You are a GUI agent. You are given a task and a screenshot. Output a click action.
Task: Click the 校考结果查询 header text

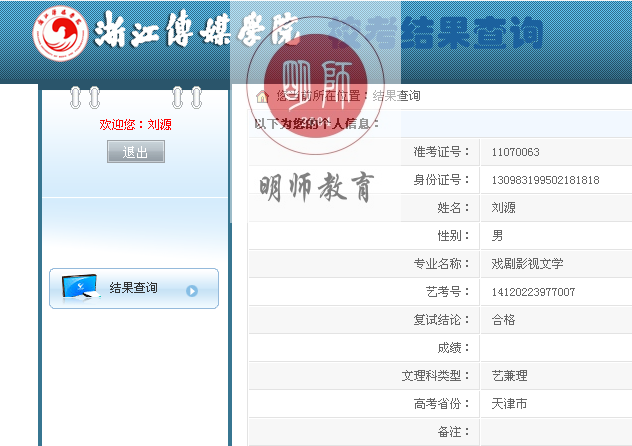435,33
